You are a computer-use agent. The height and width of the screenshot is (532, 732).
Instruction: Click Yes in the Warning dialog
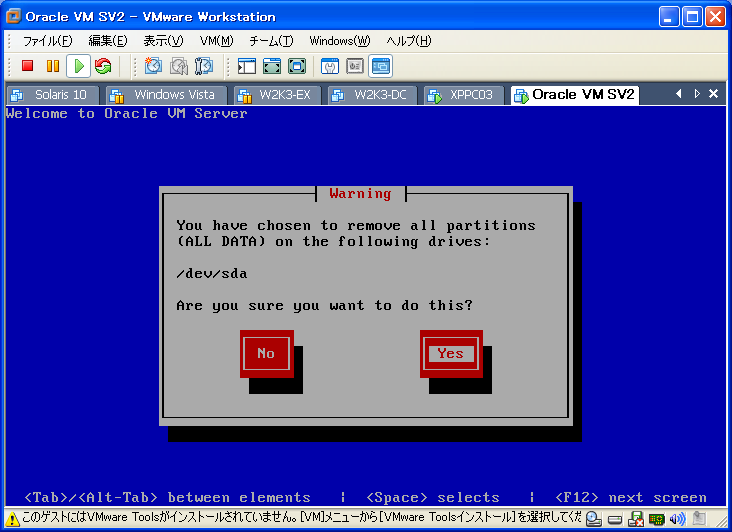click(x=451, y=353)
